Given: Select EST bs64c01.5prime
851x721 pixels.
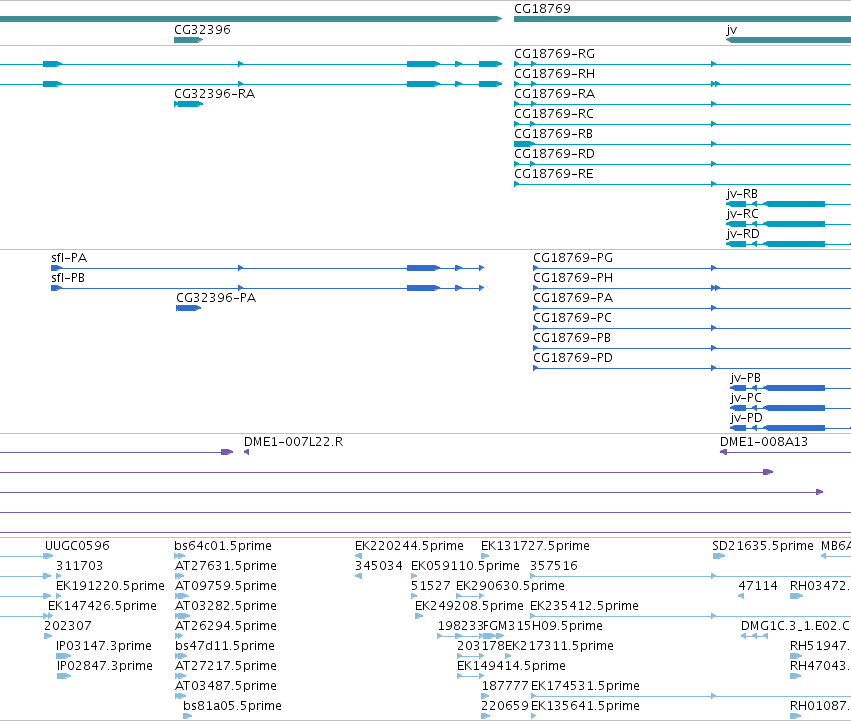Looking at the screenshot, I should (223, 546).
